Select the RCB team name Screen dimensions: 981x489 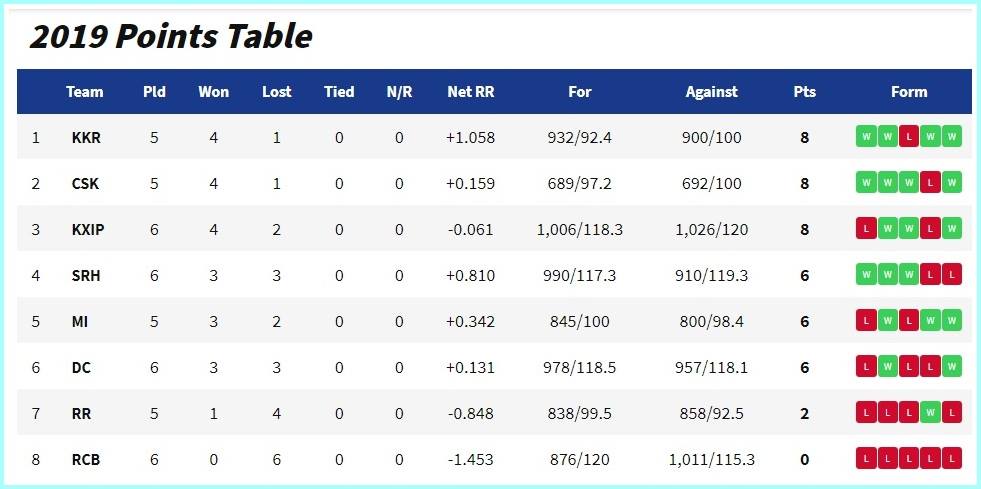[x=86, y=460]
